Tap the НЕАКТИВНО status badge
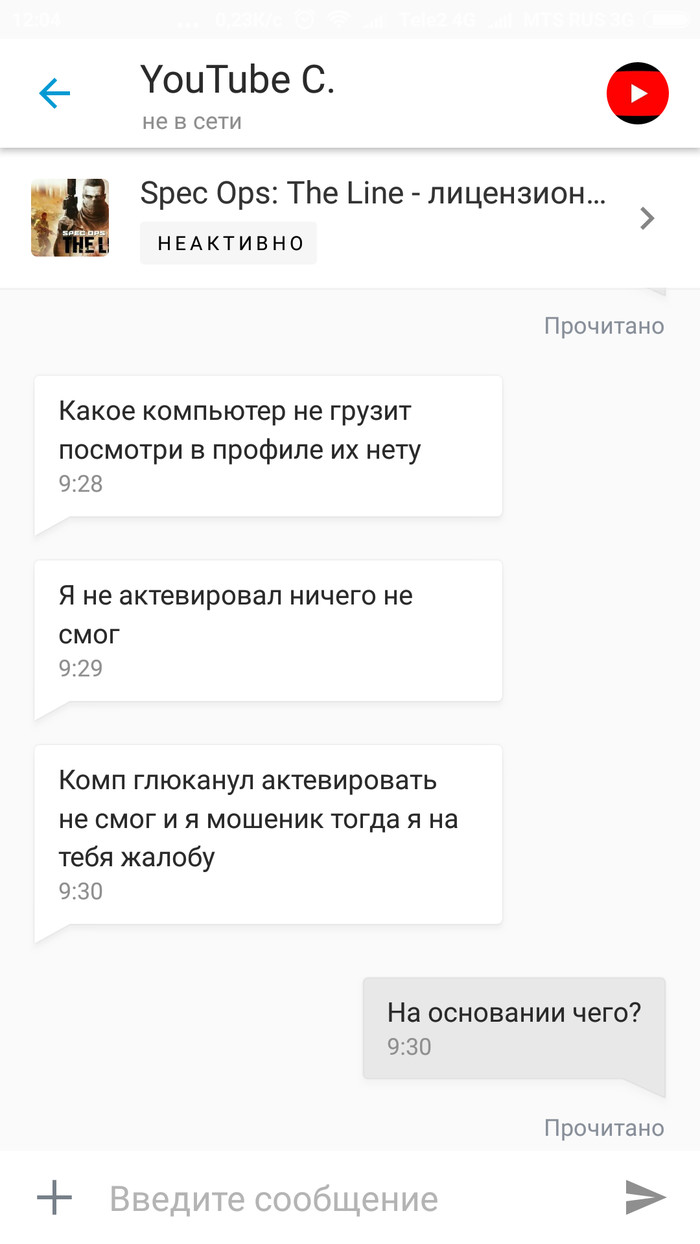Viewport: 700px width, 1244px height. [x=229, y=243]
